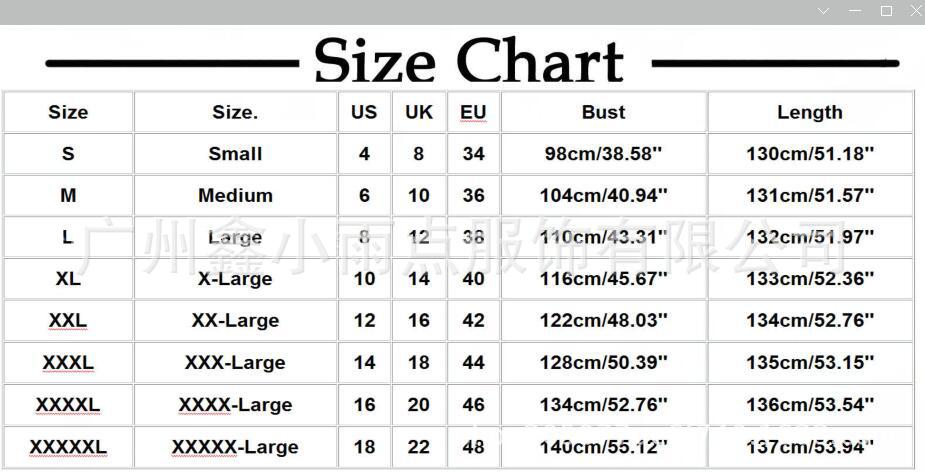Select length value 137cm/53.94''
The width and height of the screenshot is (925, 472).
[809, 447]
